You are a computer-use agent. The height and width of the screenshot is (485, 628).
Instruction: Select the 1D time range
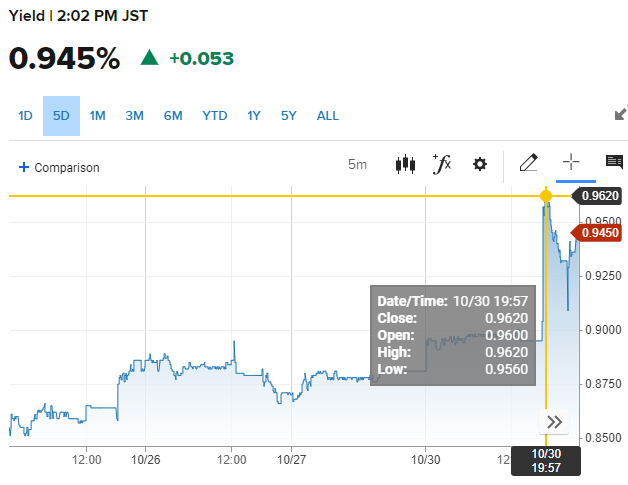(26, 115)
